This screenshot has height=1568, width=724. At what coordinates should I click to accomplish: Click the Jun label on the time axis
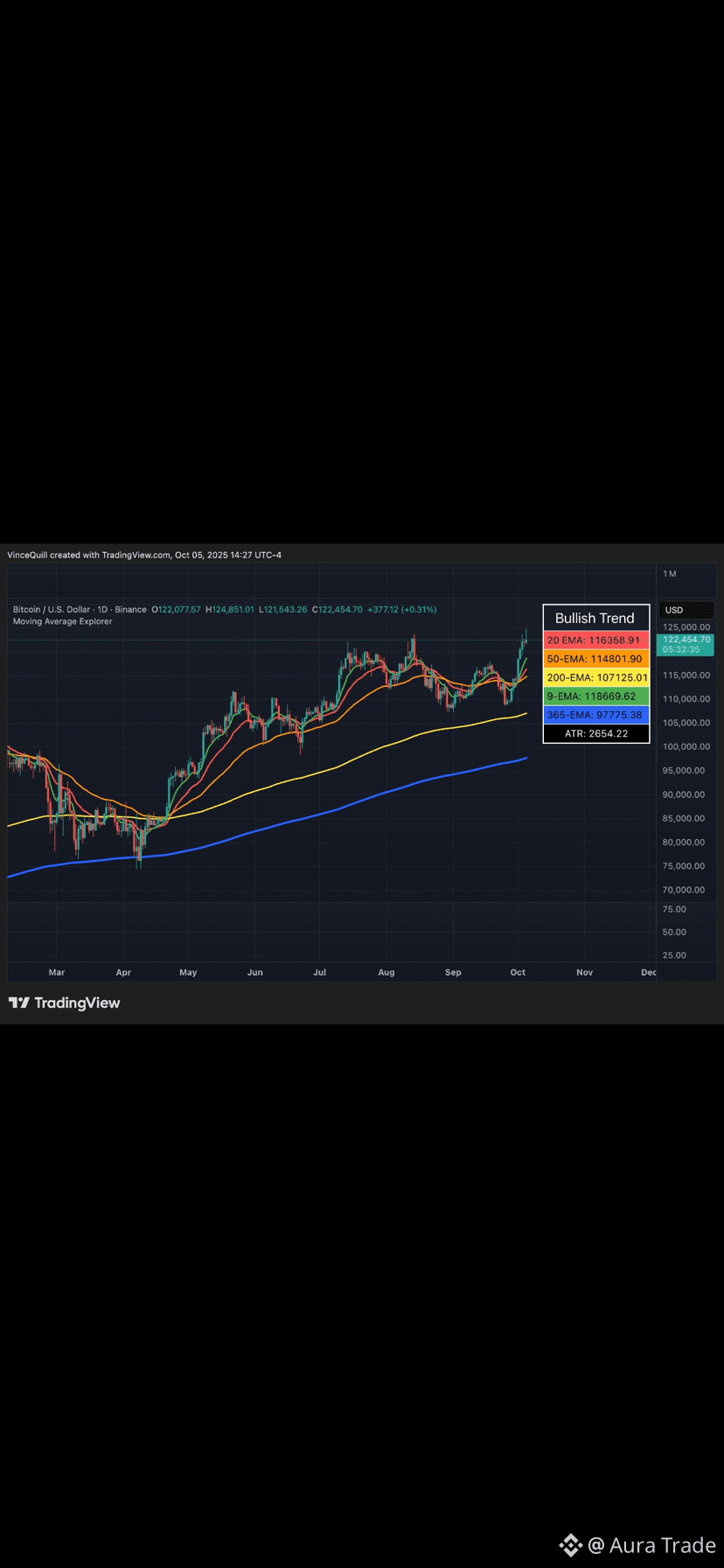tap(254, 972)
